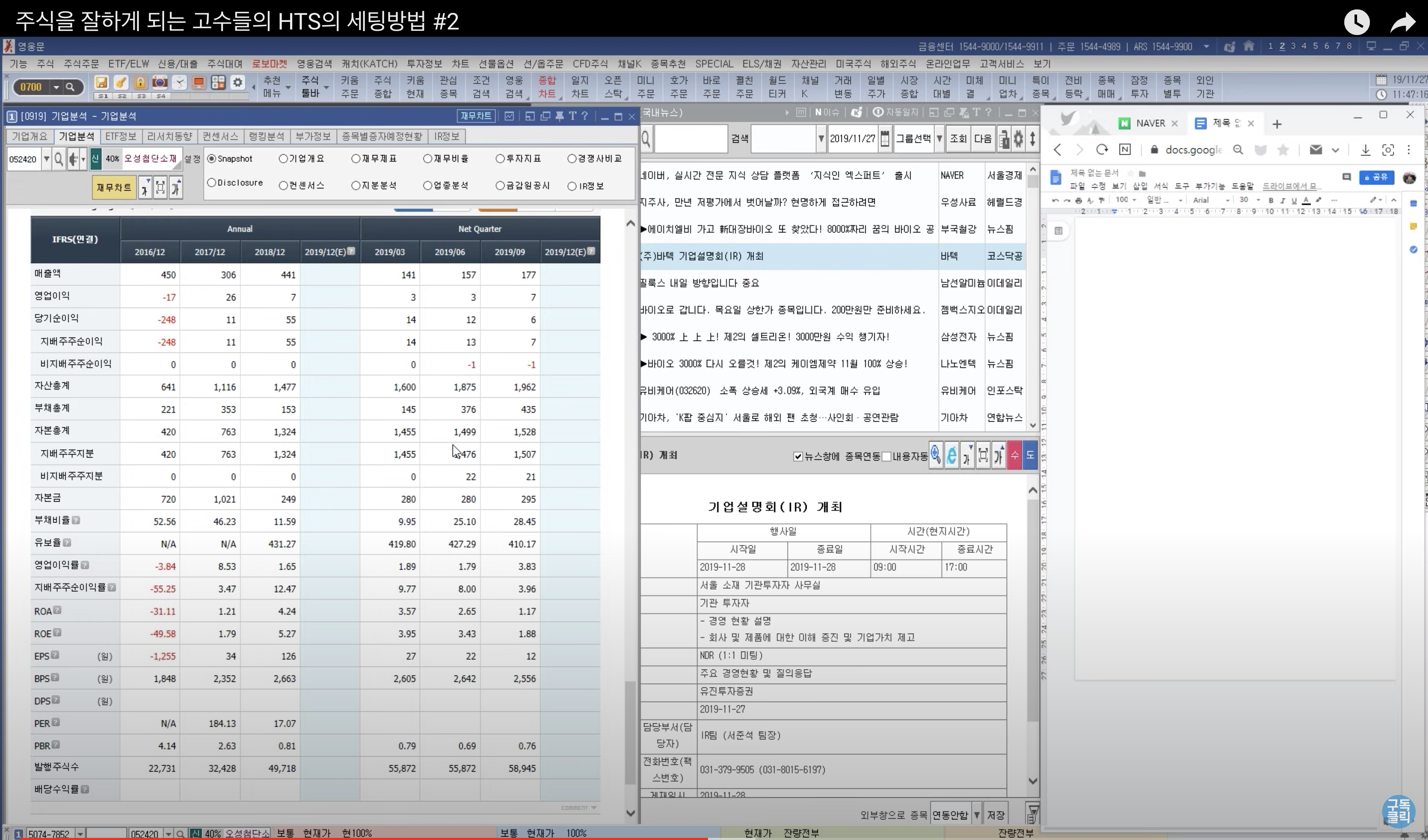This screenshot has width=1428, height=840.
Task: Click the padlock lock icon in toolbar
Action: point(140,83)
